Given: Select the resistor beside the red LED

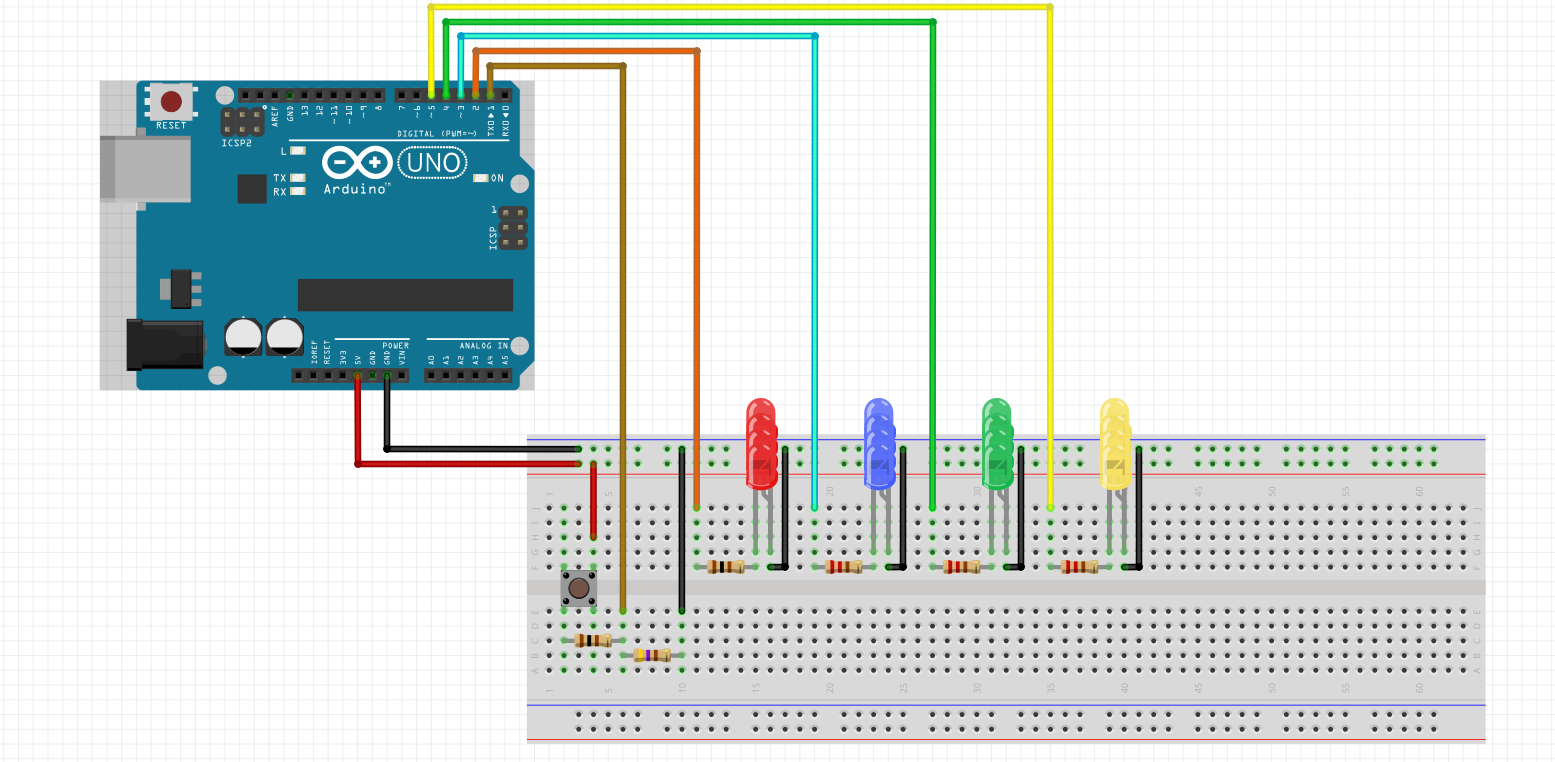Looking at the screenshot, I should click(x=726, y=567).
